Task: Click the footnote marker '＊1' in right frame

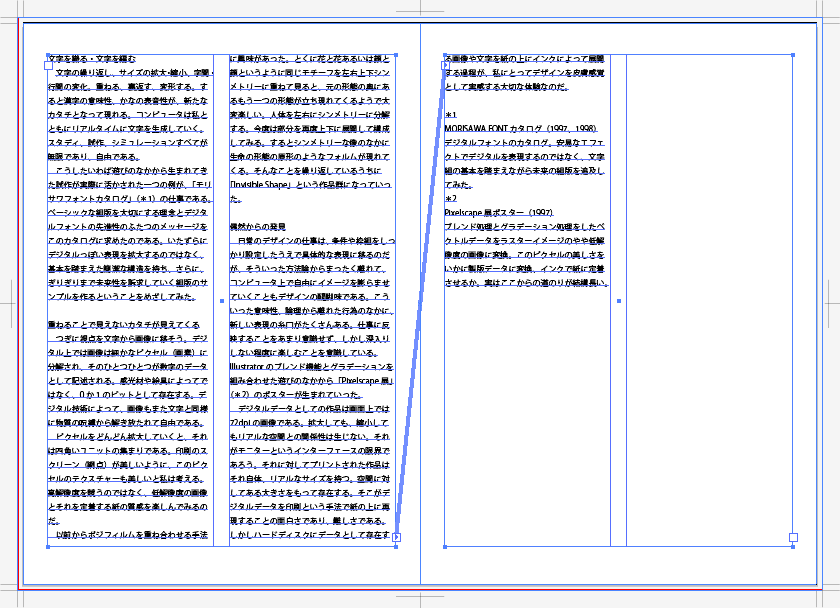Action: pyautogui.click(x=451, y=115)
